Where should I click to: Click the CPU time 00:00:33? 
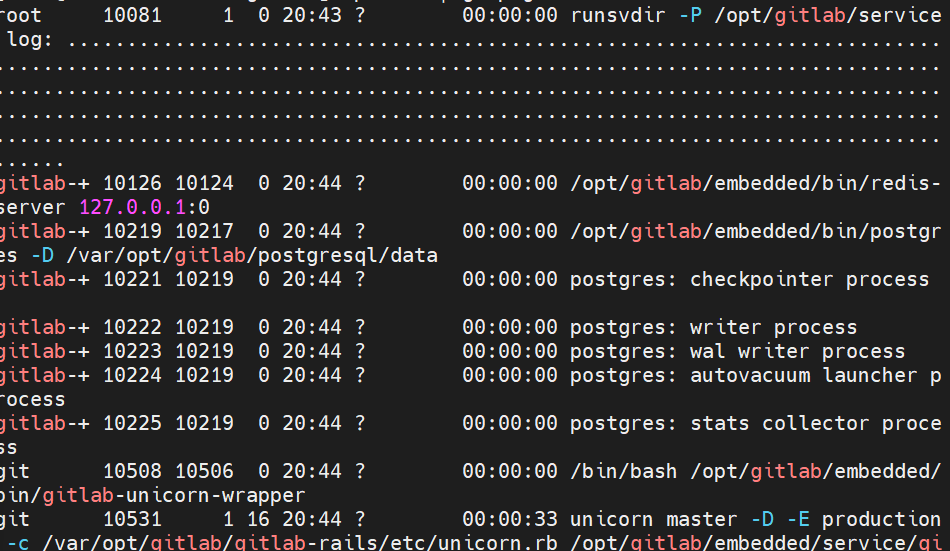pyautogui.click(x=510, y=519)
